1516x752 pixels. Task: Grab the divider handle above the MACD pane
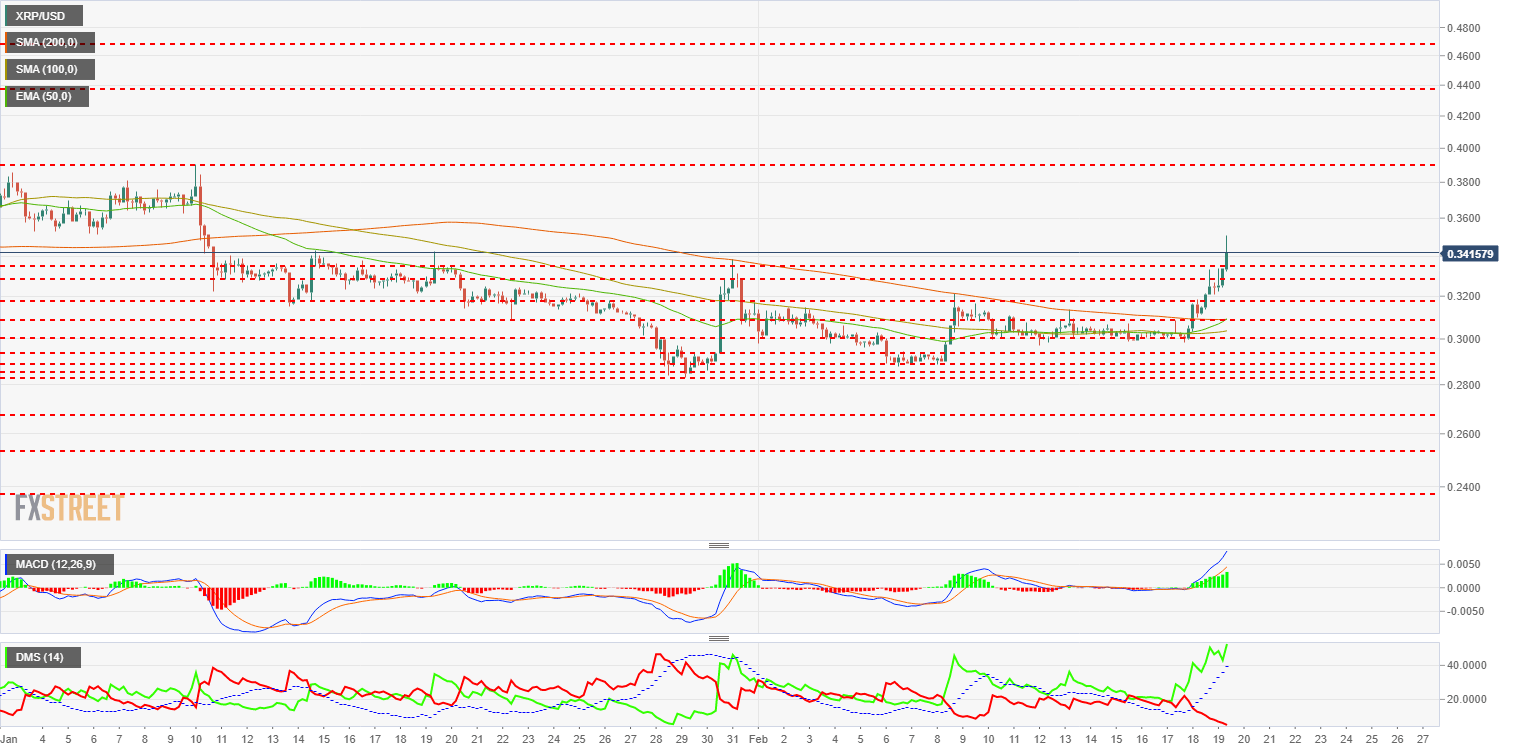(x=719, y=545)
